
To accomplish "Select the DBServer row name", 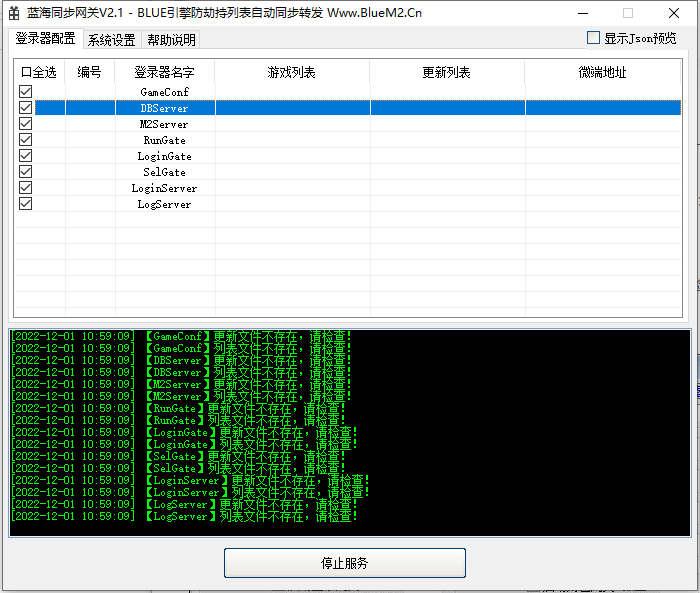I will (164, 108).
